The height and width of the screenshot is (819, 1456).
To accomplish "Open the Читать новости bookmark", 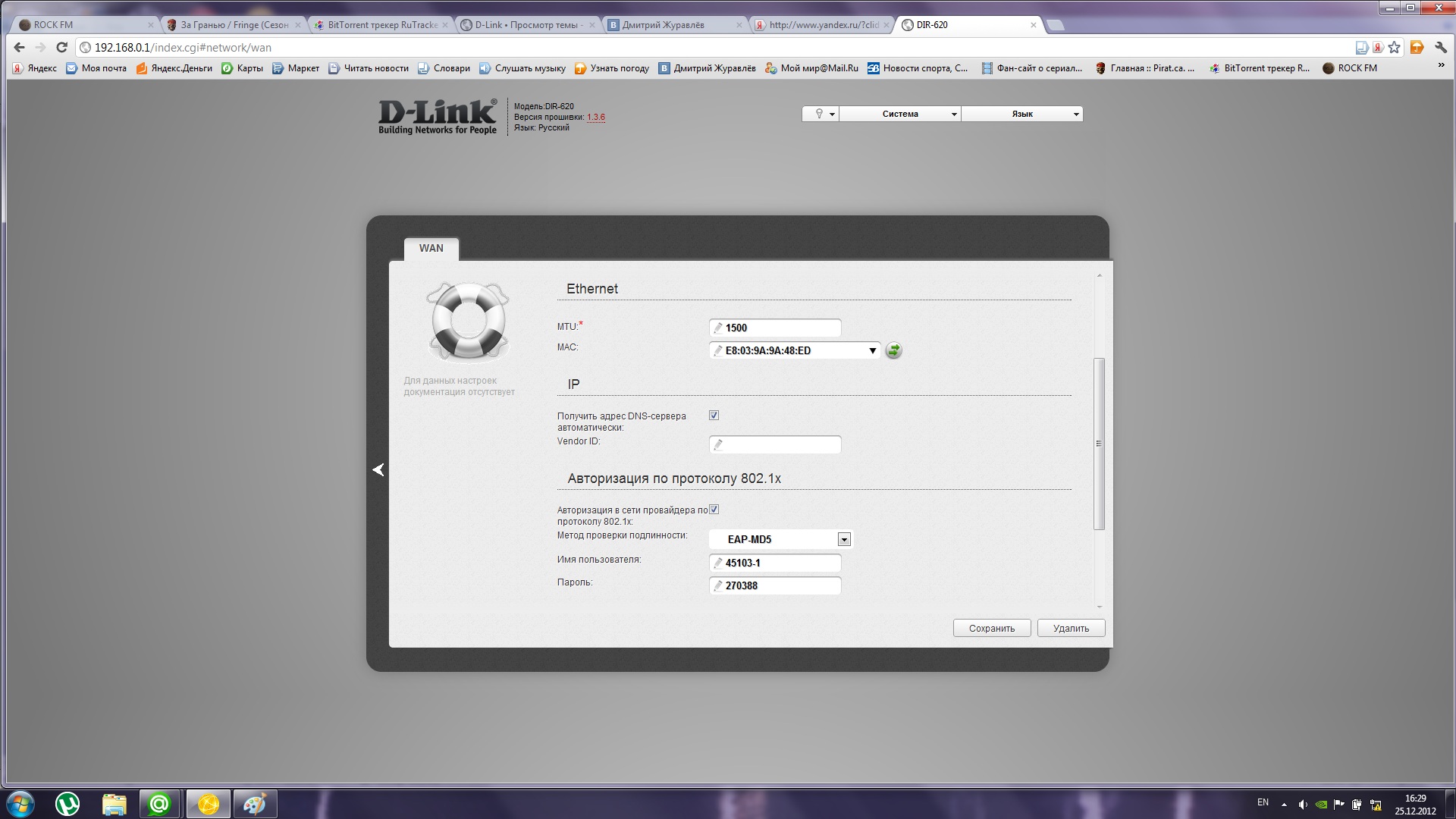I will pyautogui.click(x=369, y=68).
